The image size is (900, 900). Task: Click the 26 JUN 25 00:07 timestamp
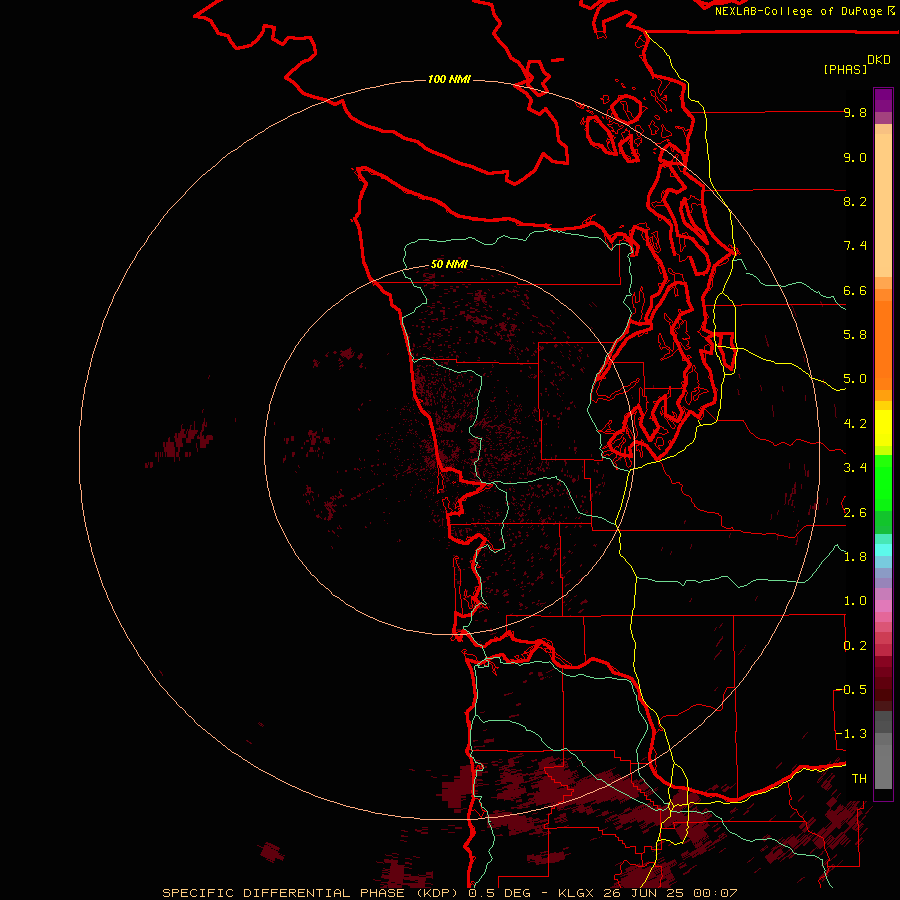pos(670,893)
